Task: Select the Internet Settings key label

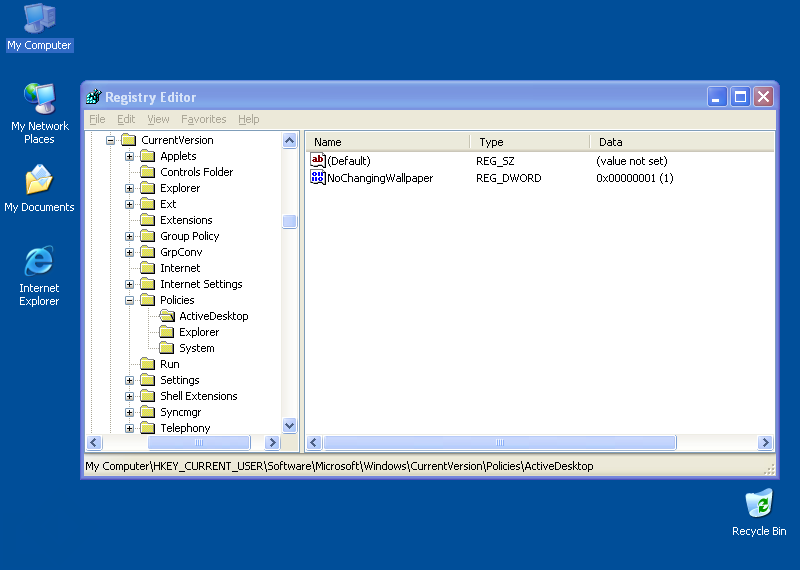Action: 201,284
